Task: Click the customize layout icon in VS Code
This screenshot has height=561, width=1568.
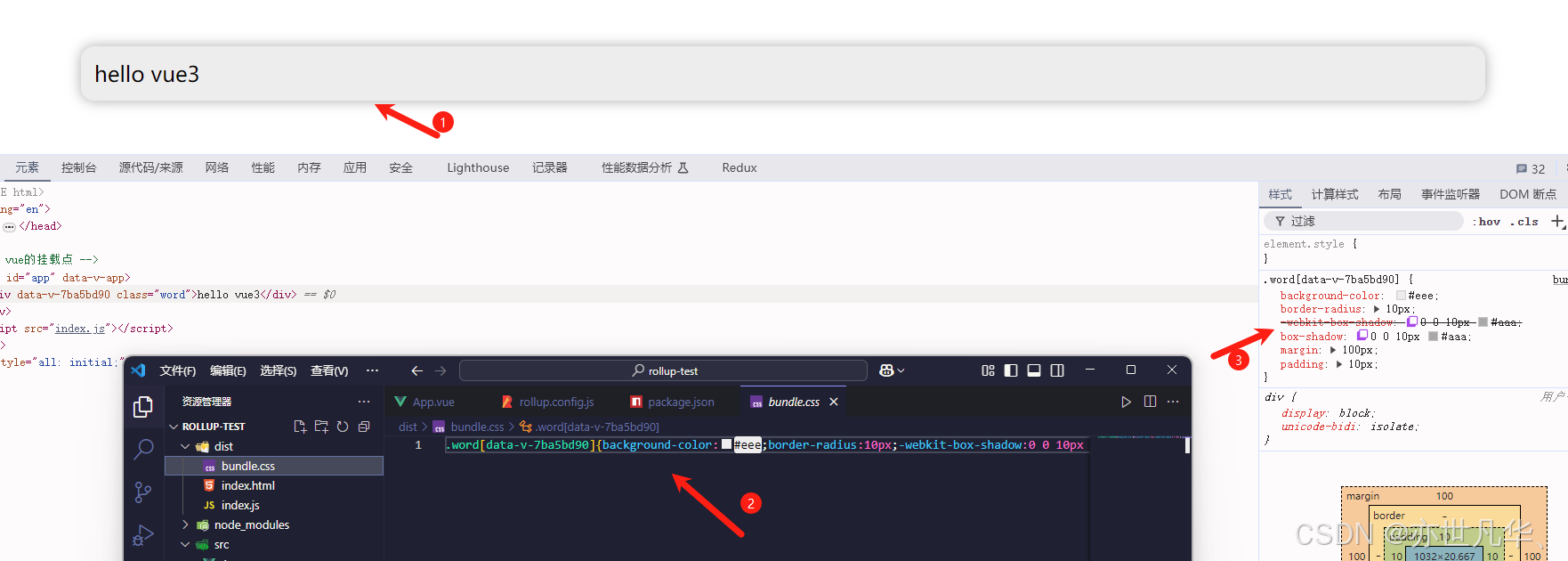Action: [988, 370]
